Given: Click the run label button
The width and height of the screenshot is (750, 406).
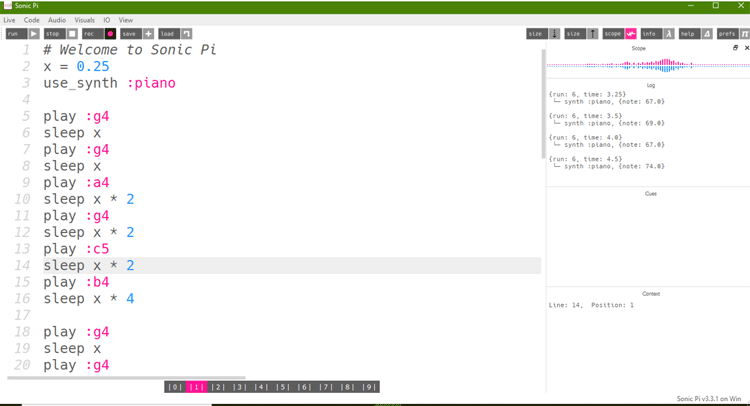Looking at the screenshot, I should pyautogui.click(x=16, y=33).
